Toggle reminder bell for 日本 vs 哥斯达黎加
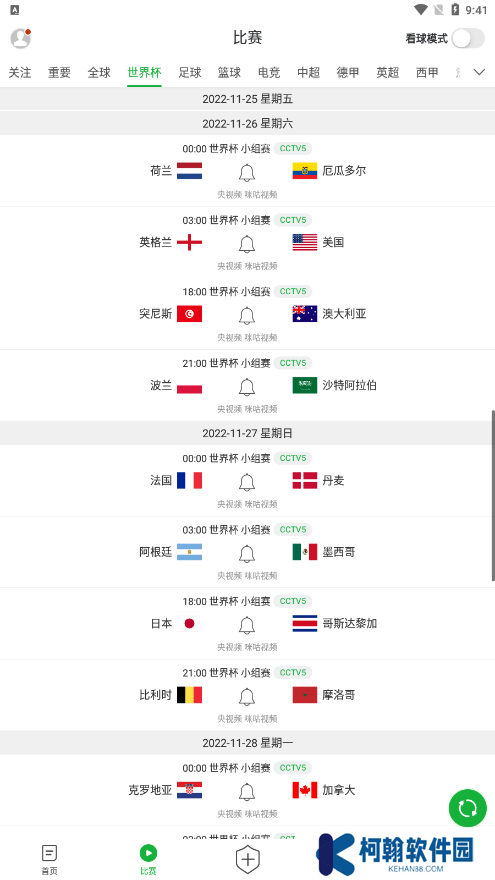495x880 pixels. [x=247, y=625]
